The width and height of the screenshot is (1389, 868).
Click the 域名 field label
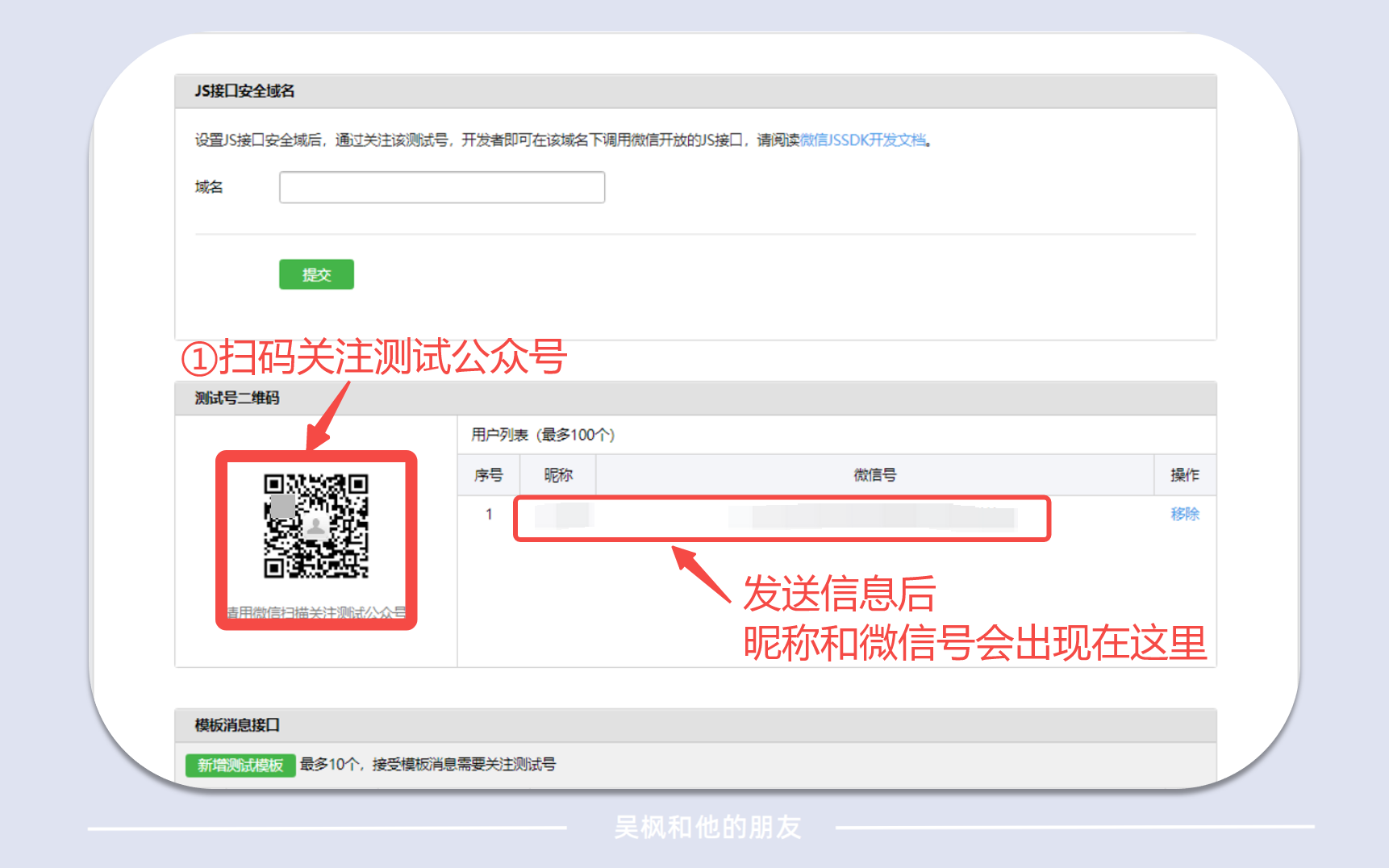(209, 187)
